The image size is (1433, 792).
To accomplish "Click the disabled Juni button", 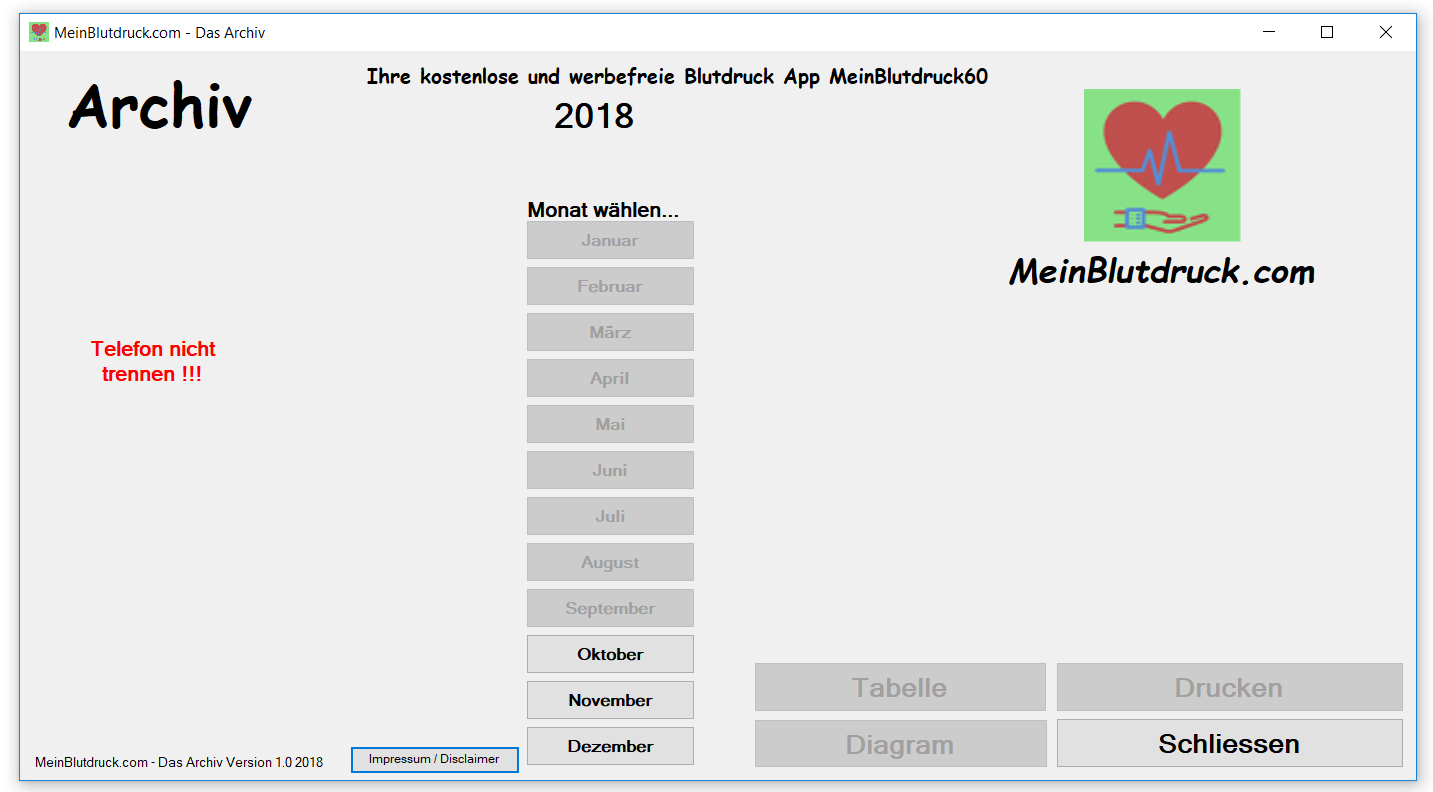I will click(610, 470).
